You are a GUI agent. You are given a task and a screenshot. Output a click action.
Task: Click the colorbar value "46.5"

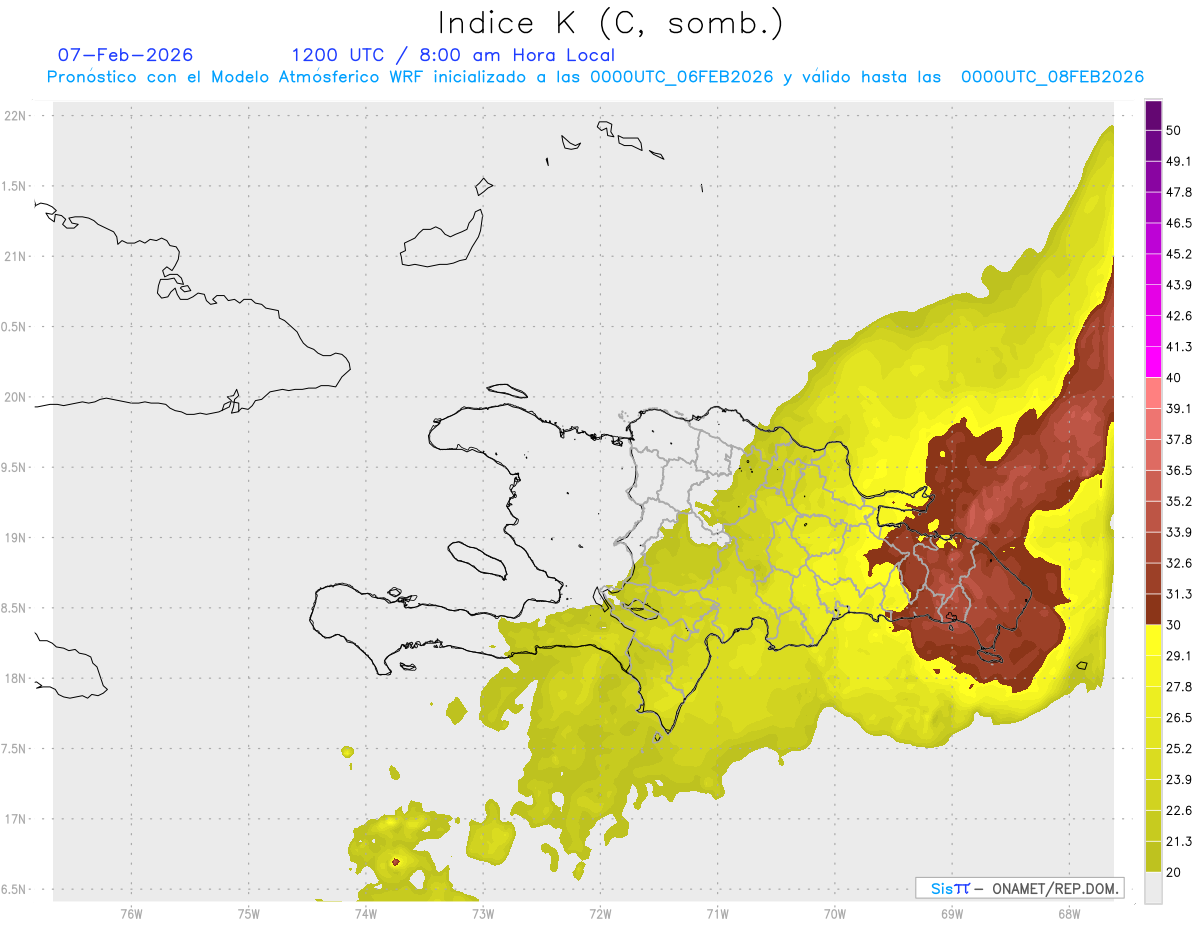(x=1179, y=223)
